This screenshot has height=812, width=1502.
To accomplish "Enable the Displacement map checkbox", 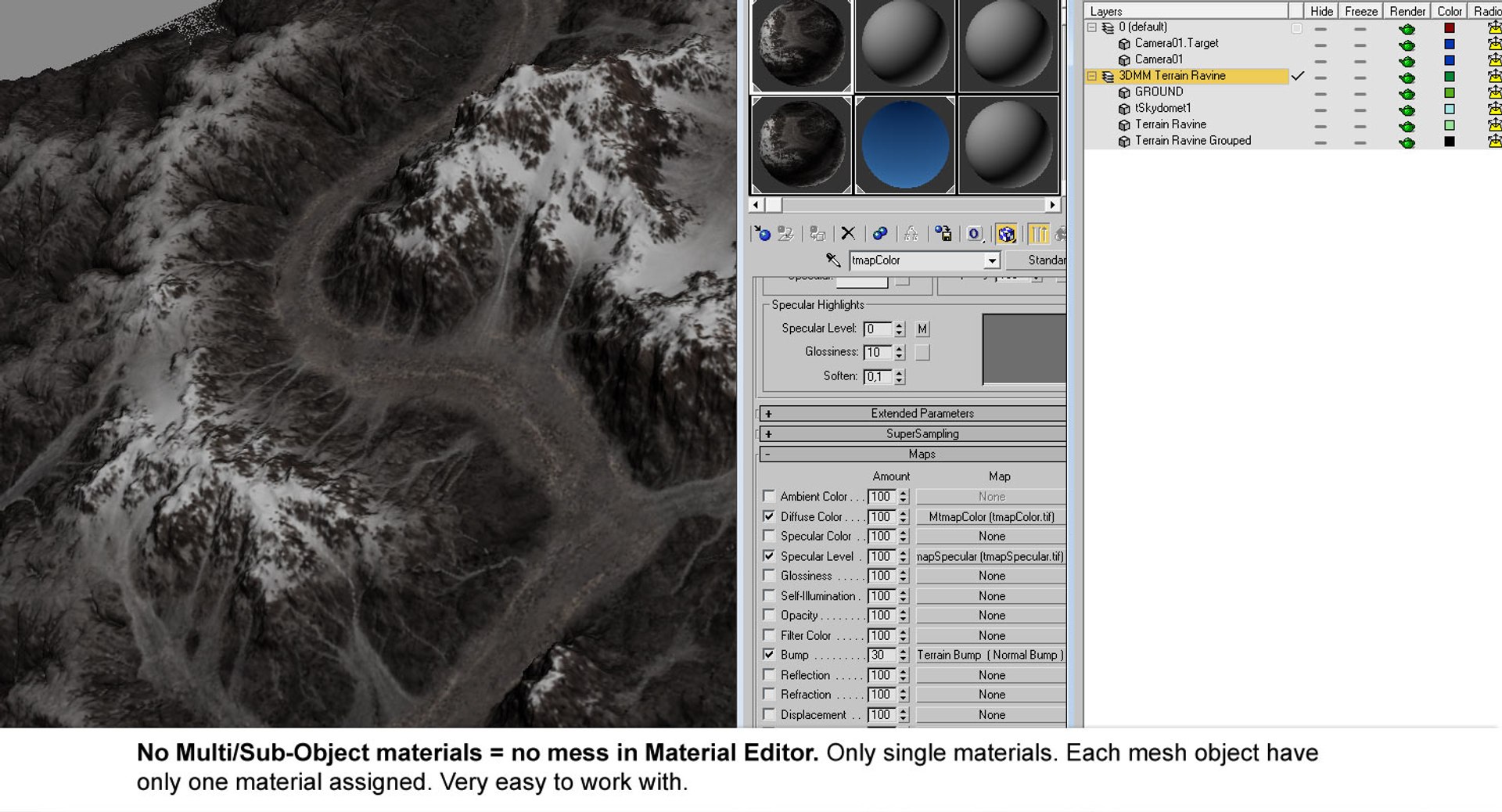I will pyautogui.click(x=769, y=714).
